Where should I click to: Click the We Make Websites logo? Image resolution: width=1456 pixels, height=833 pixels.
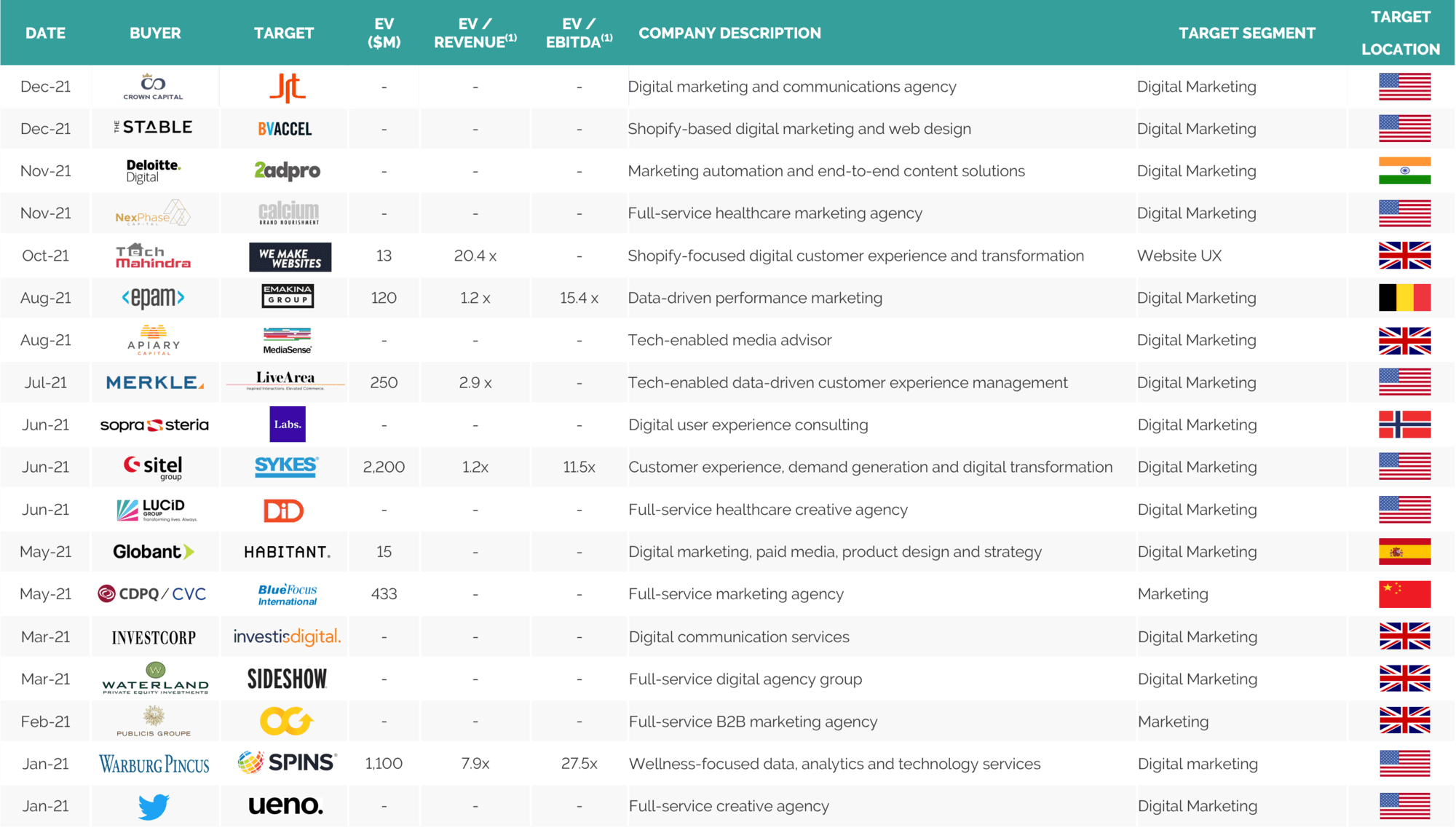[x=290, y=257]
